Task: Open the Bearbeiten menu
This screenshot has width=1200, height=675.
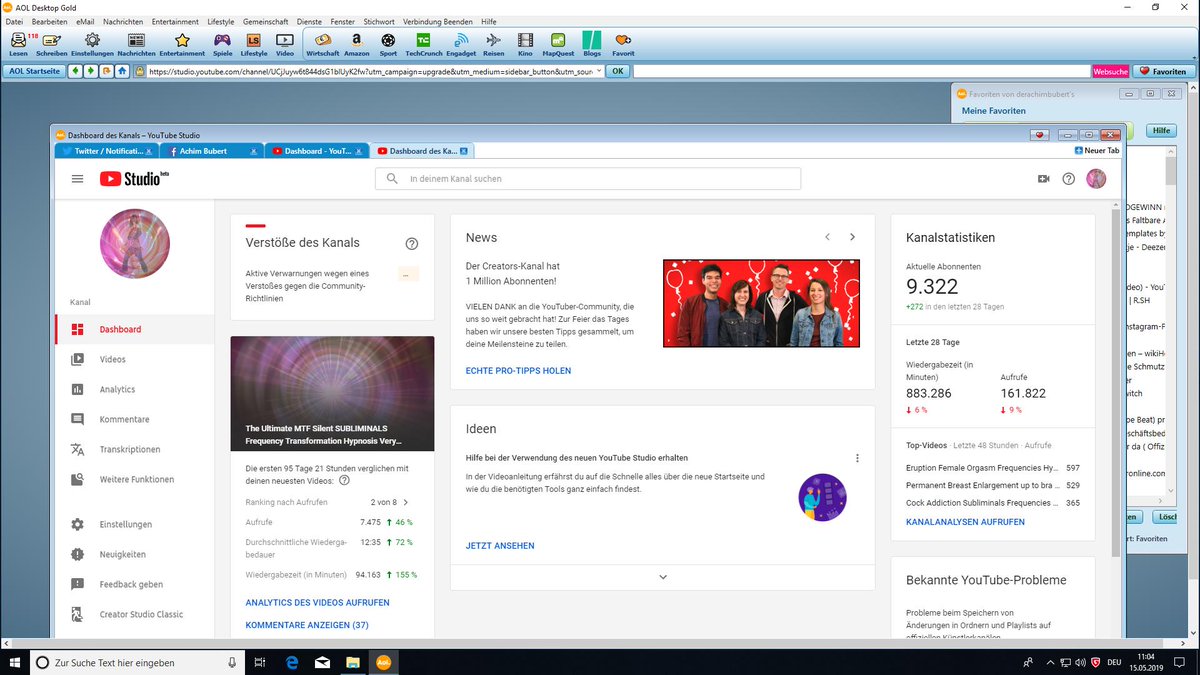Action: (x=50, y=21)
